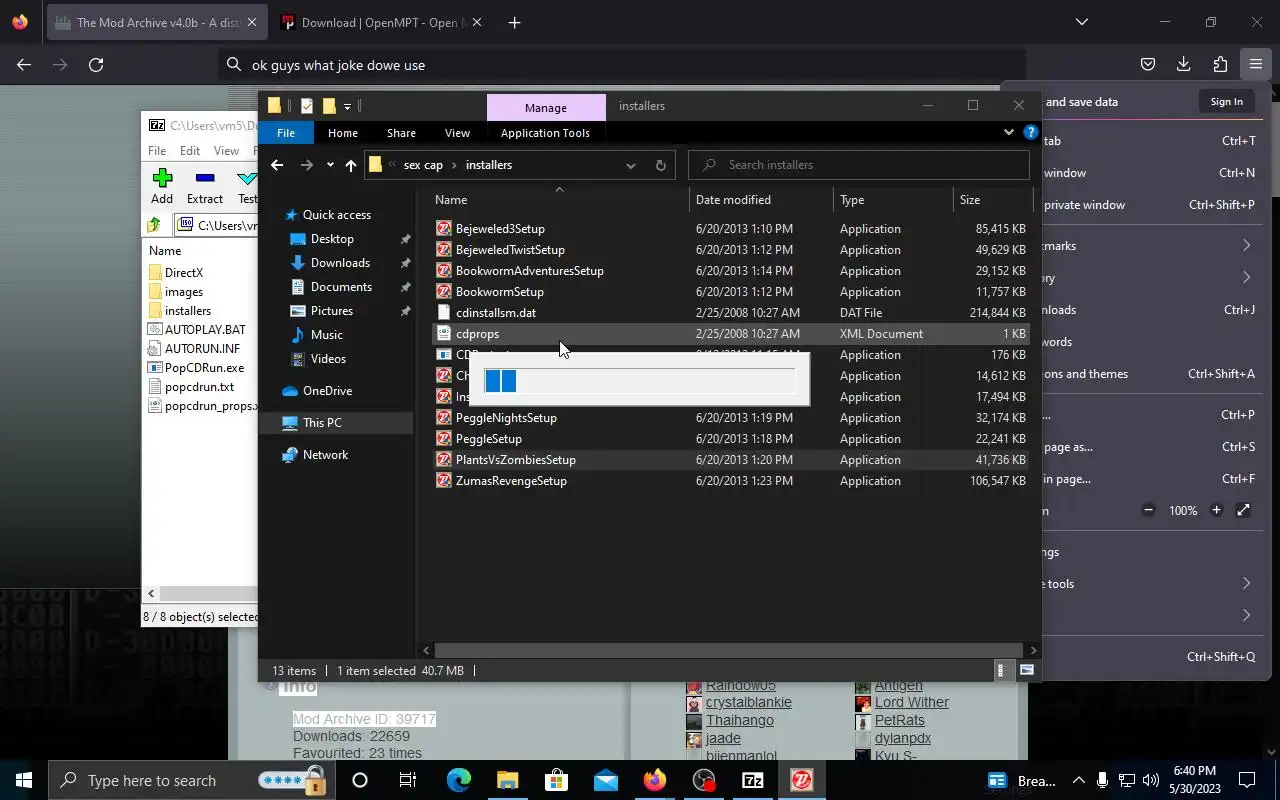The height and width of the screenshot is (800, 1280).
Task: Click the Explorer horizontal scrollbar
Action: (x=730, y=650)
